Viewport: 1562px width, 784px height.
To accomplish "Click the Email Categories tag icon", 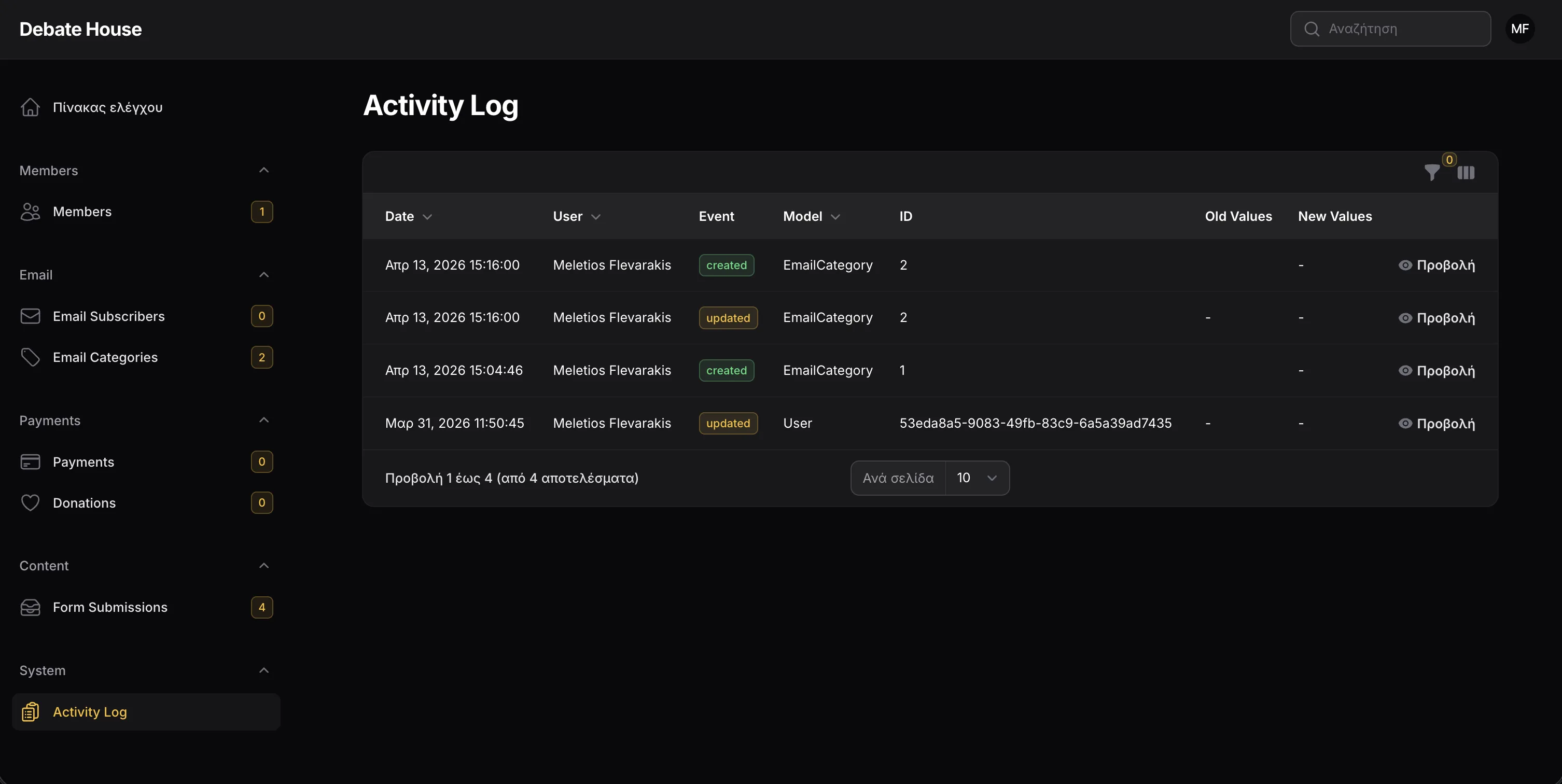I will point(30,357).
